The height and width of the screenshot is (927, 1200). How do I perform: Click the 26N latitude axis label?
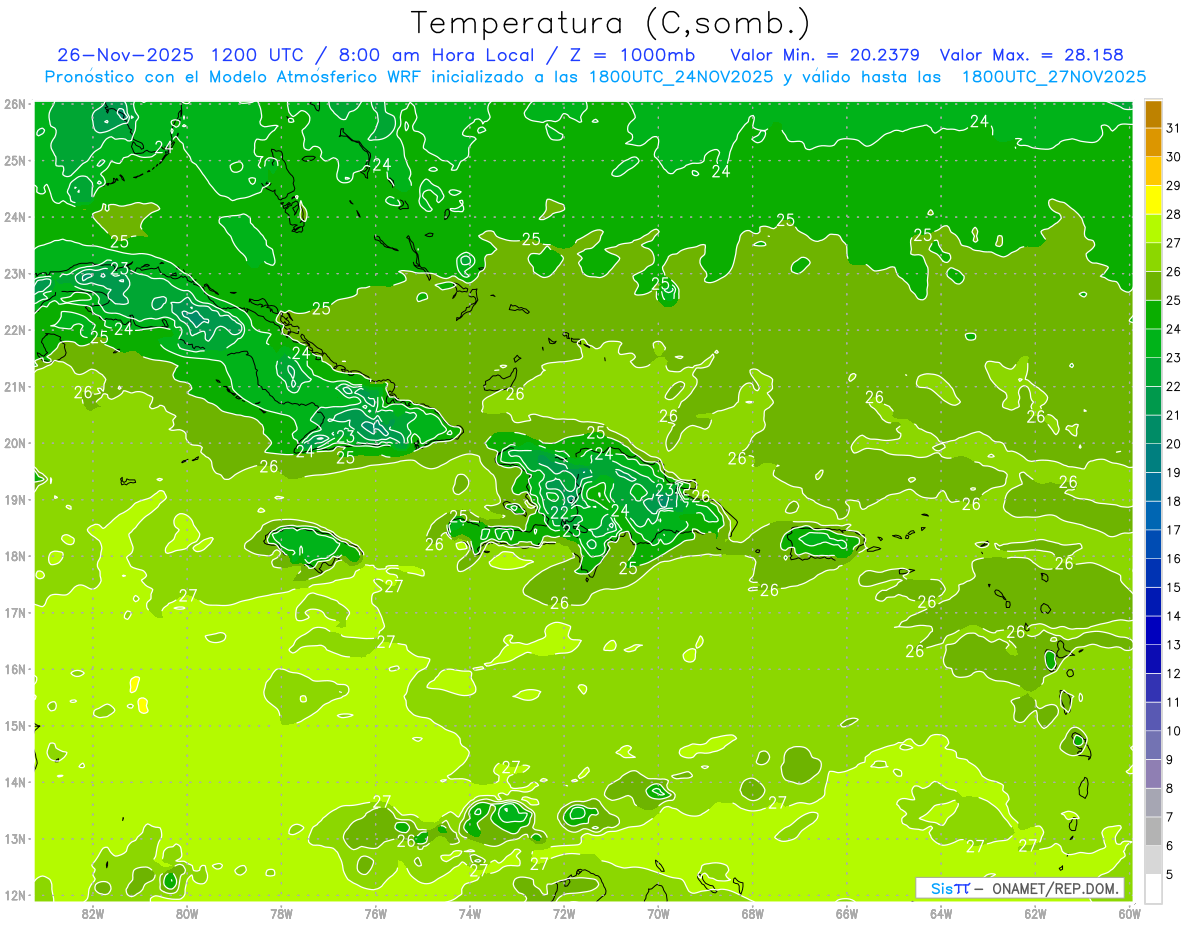point(15,104)
